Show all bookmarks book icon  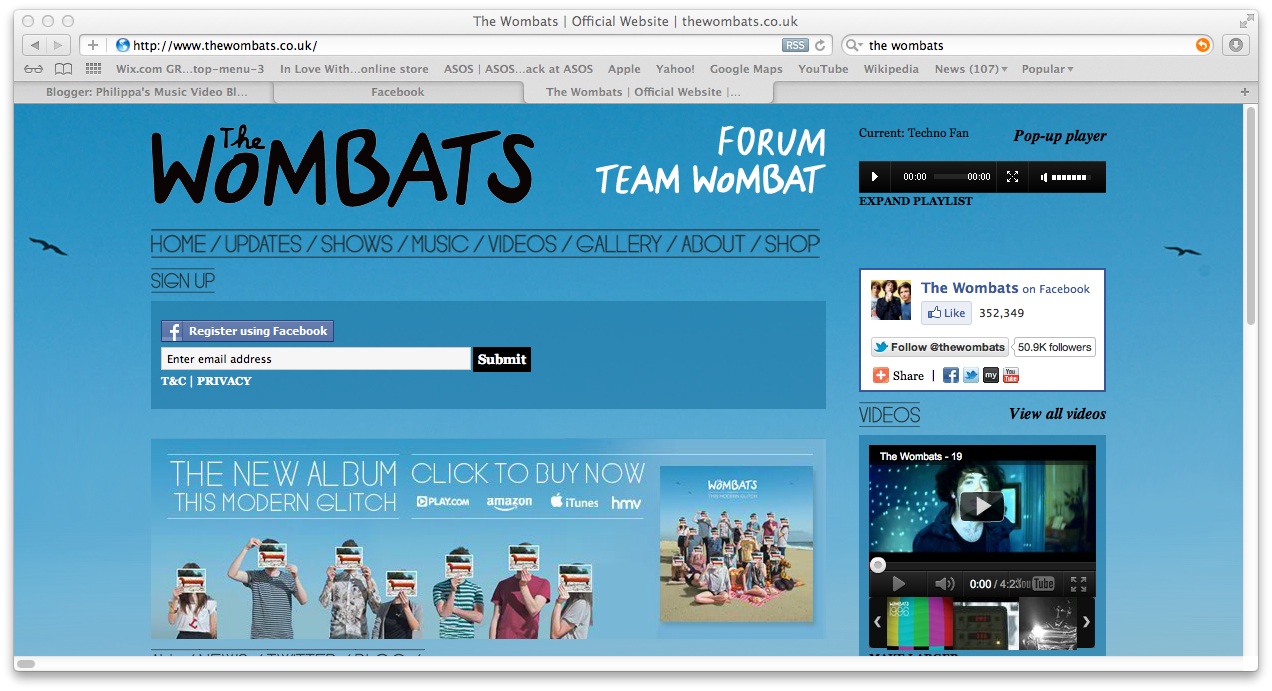coord(63,69)
